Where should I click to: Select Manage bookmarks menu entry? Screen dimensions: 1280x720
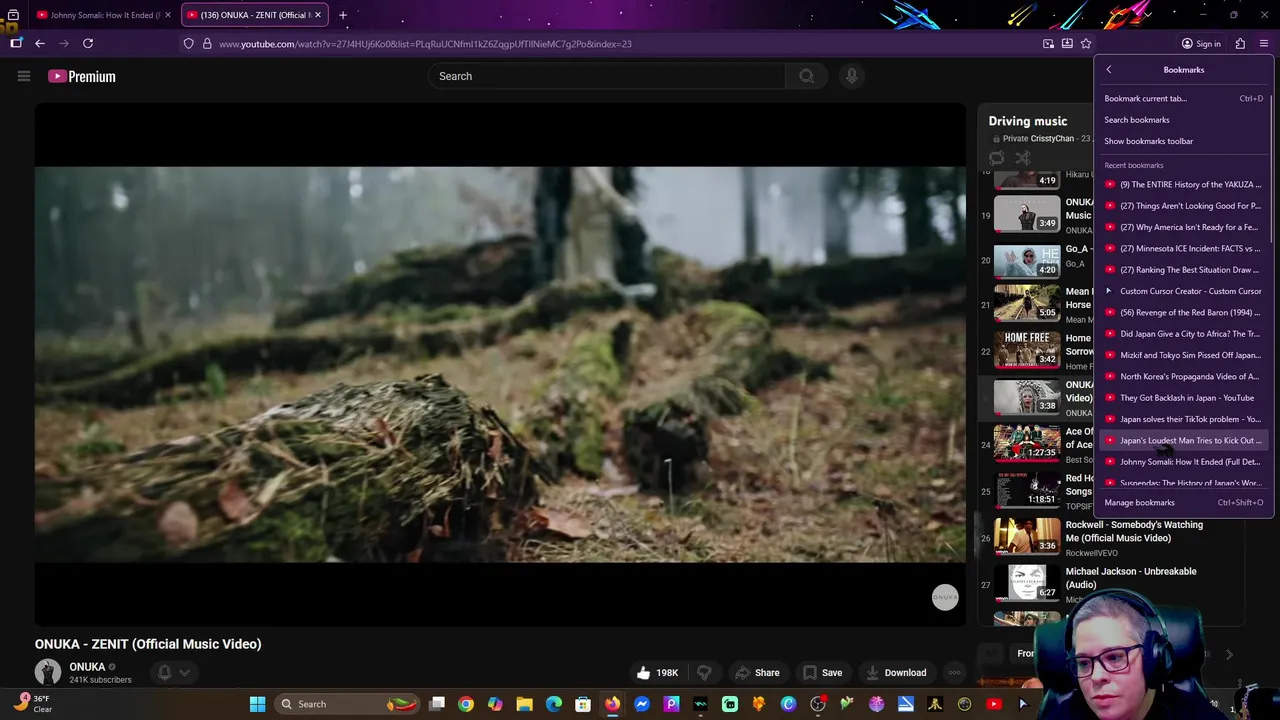tap(1183, 503)
